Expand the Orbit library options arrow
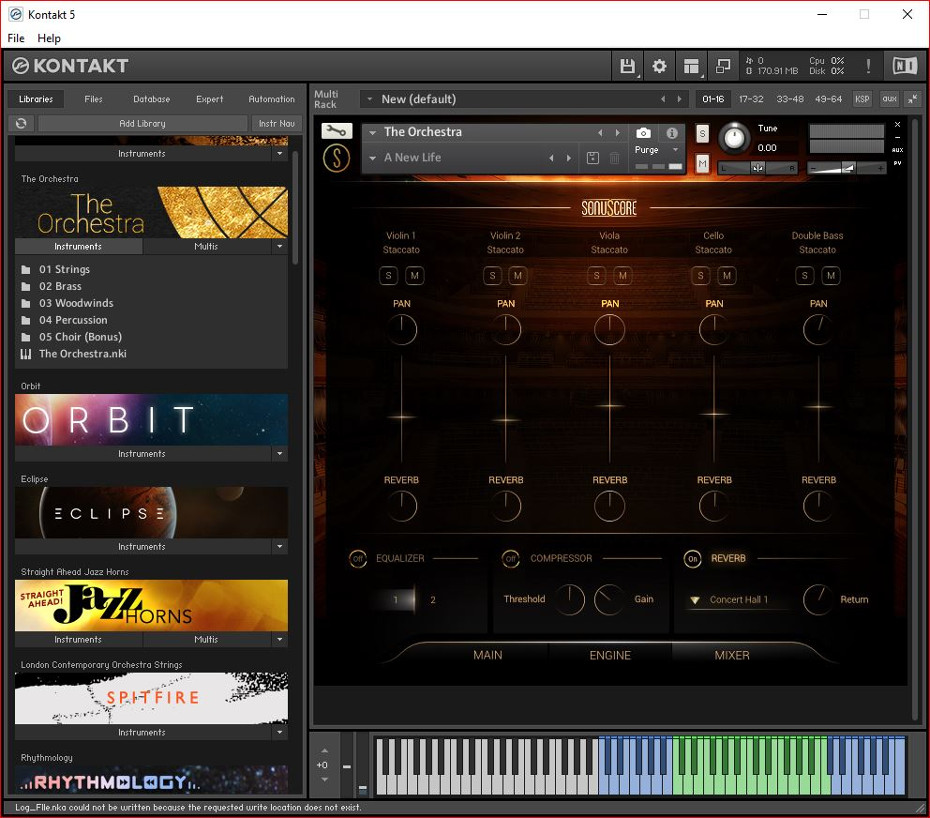930x818 pixels. coord(279,454)
